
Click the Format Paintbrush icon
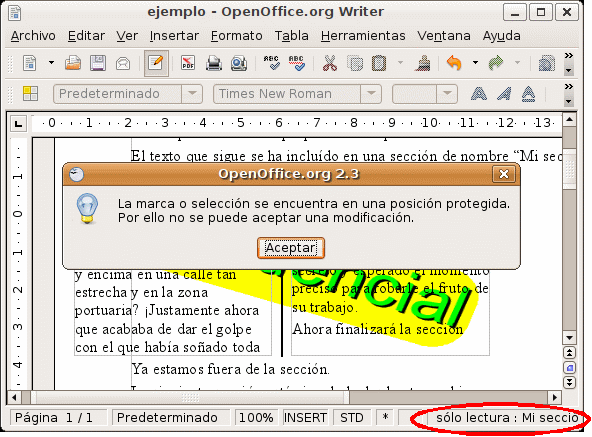click(x=422, y=63)
